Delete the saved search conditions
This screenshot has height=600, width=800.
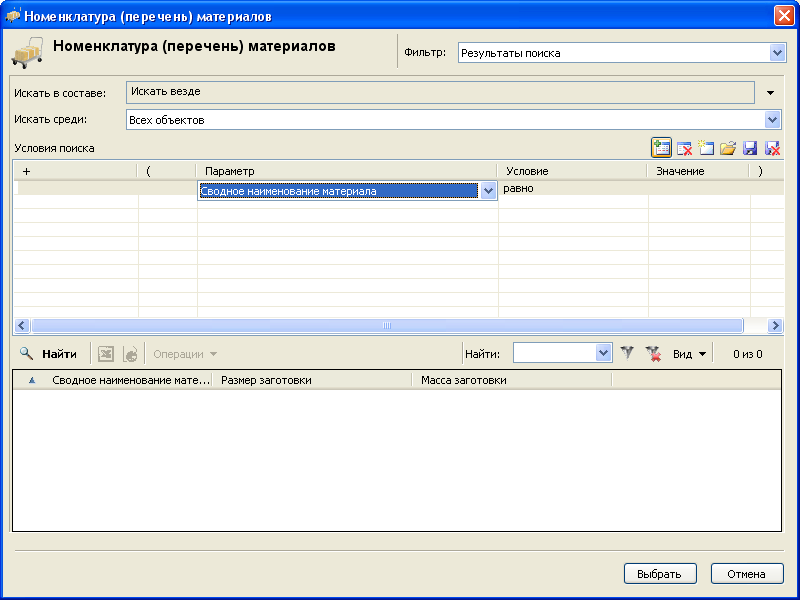(772, 148)
